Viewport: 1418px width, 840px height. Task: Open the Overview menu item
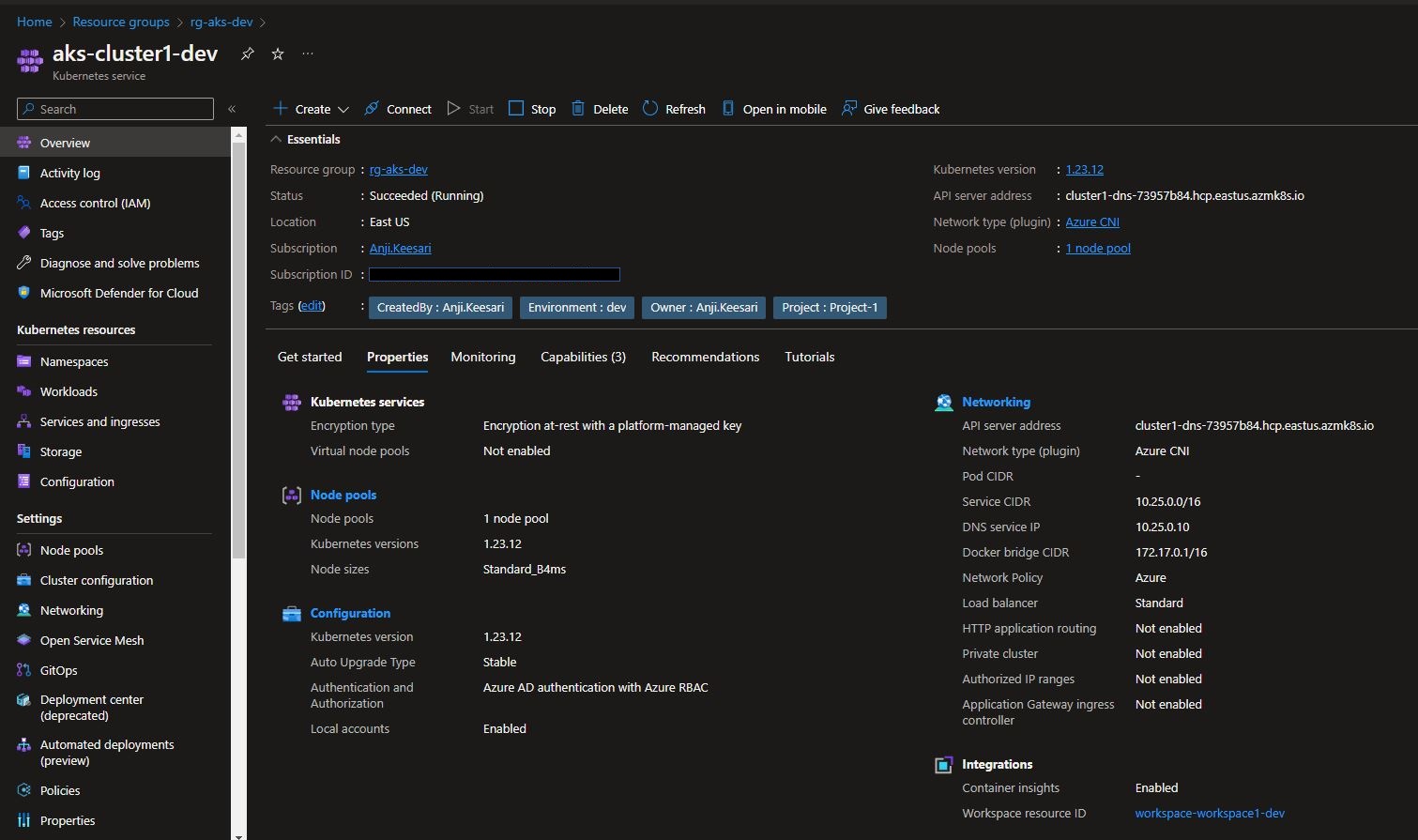pos(115,143)
